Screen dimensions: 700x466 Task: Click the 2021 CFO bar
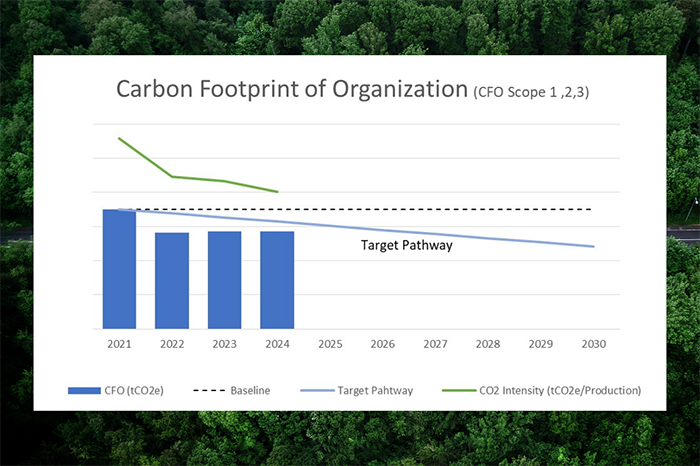click(119, 269)
